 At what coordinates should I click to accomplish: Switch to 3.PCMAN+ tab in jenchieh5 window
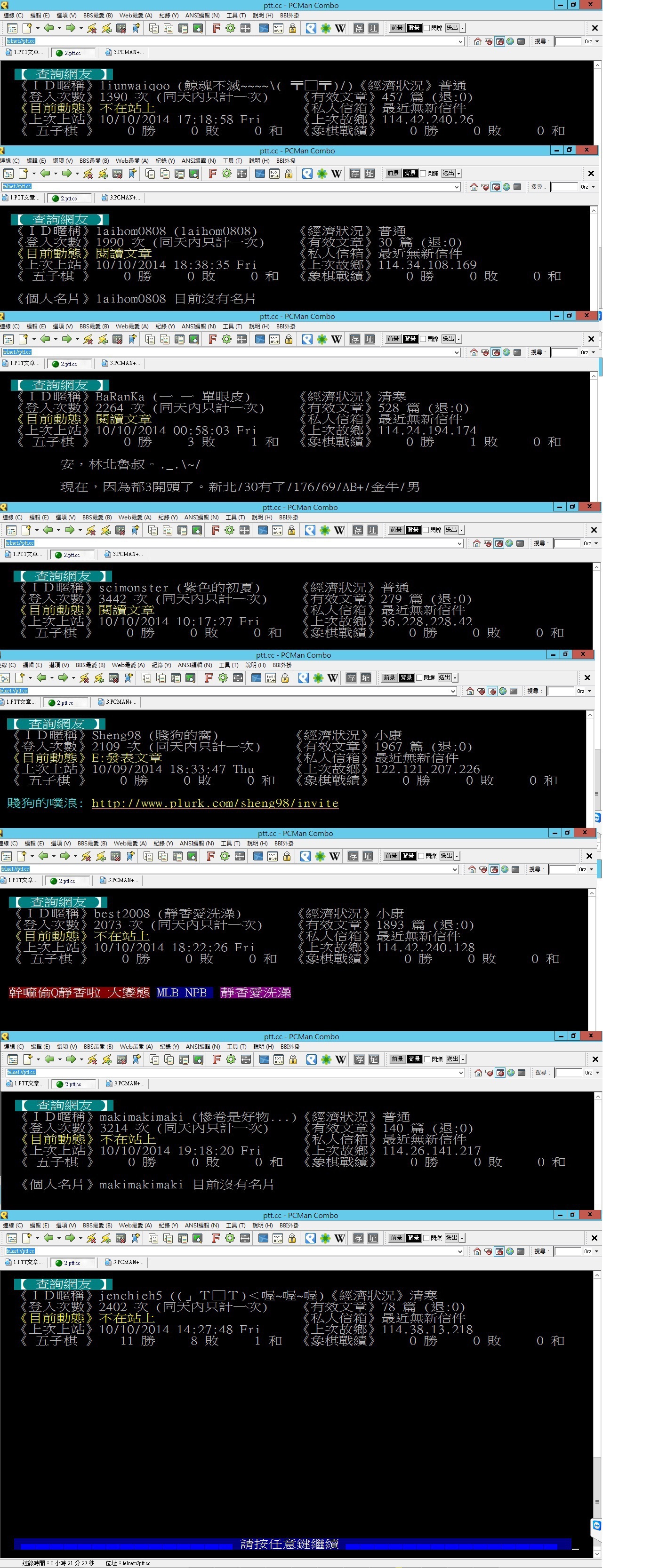point(124,1262)
